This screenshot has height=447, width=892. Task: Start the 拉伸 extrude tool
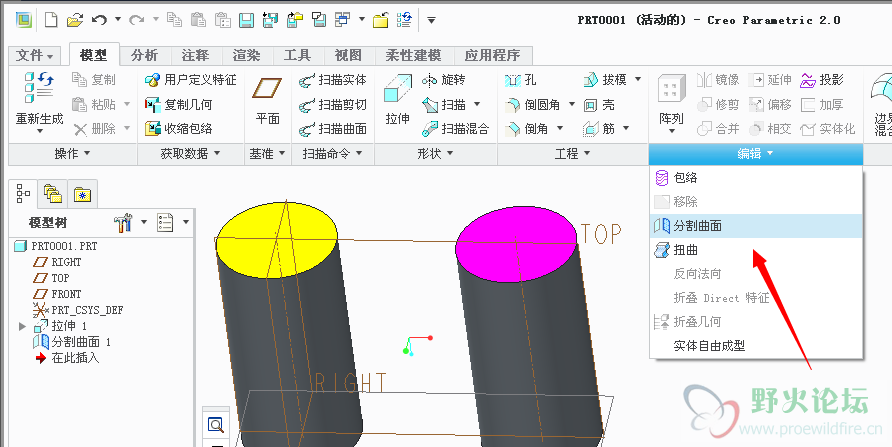pos(398,100)
